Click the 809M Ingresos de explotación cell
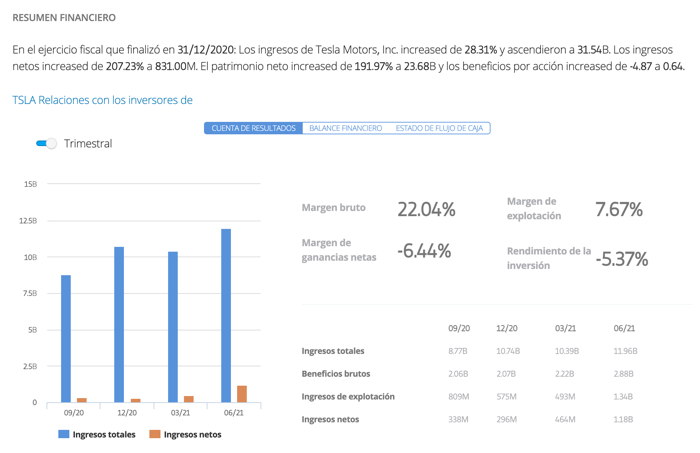This screenshot has width=700, height=453. pos(458,397)
